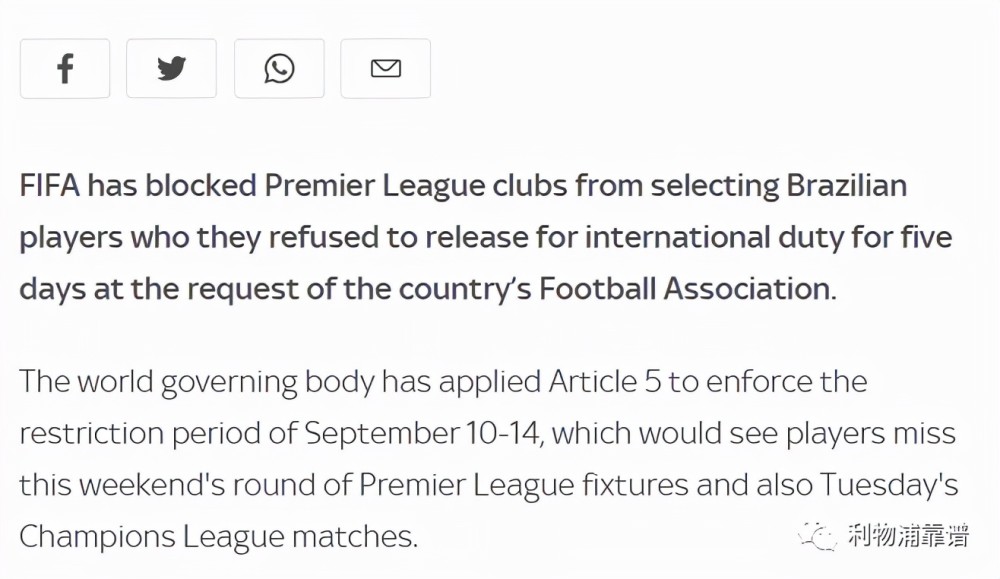Click the WeChat logo in the watermark
Screen dimensions: 1000x579
click(818, 536)
